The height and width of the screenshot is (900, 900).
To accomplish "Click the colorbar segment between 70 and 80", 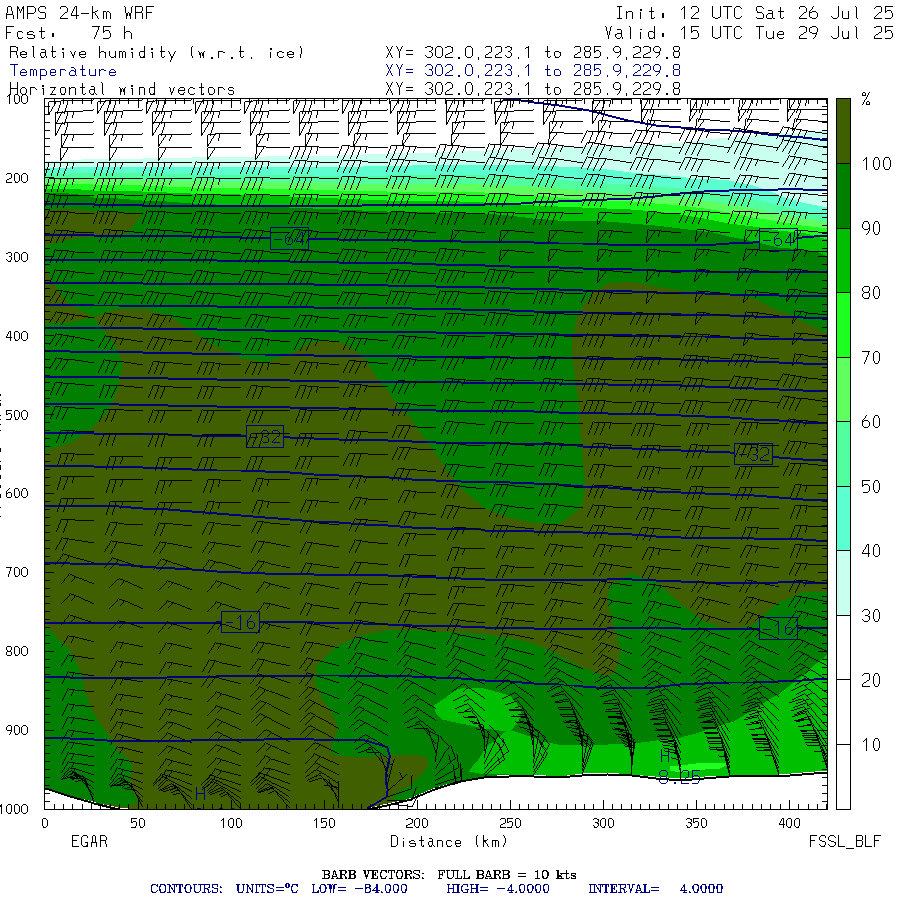I will 843,325.
